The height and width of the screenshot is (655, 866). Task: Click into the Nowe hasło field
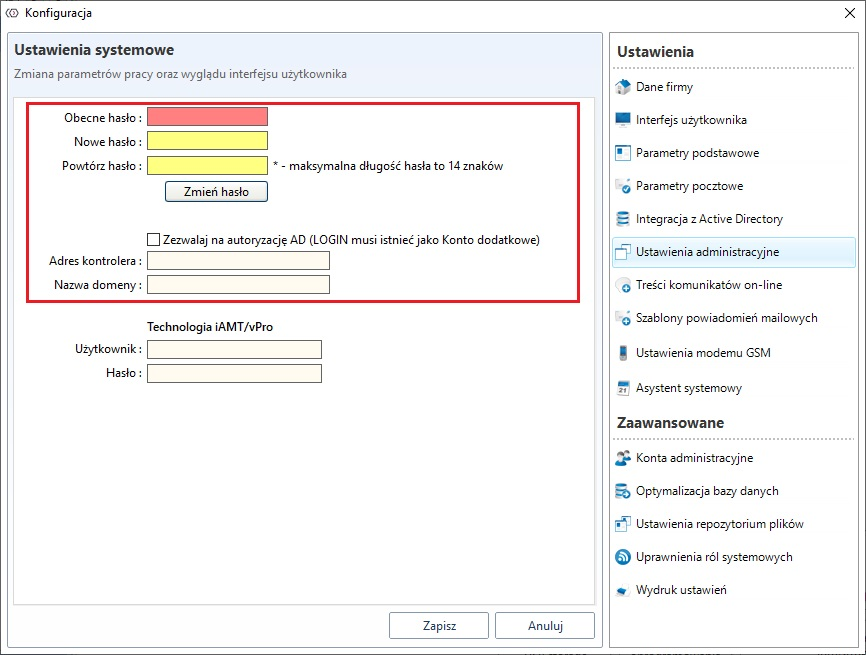click(x=207, y=141)
